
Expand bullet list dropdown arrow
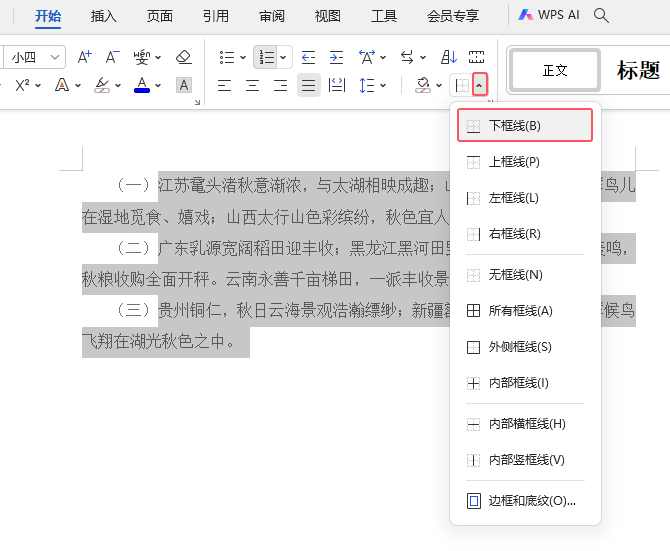(243, 57)
